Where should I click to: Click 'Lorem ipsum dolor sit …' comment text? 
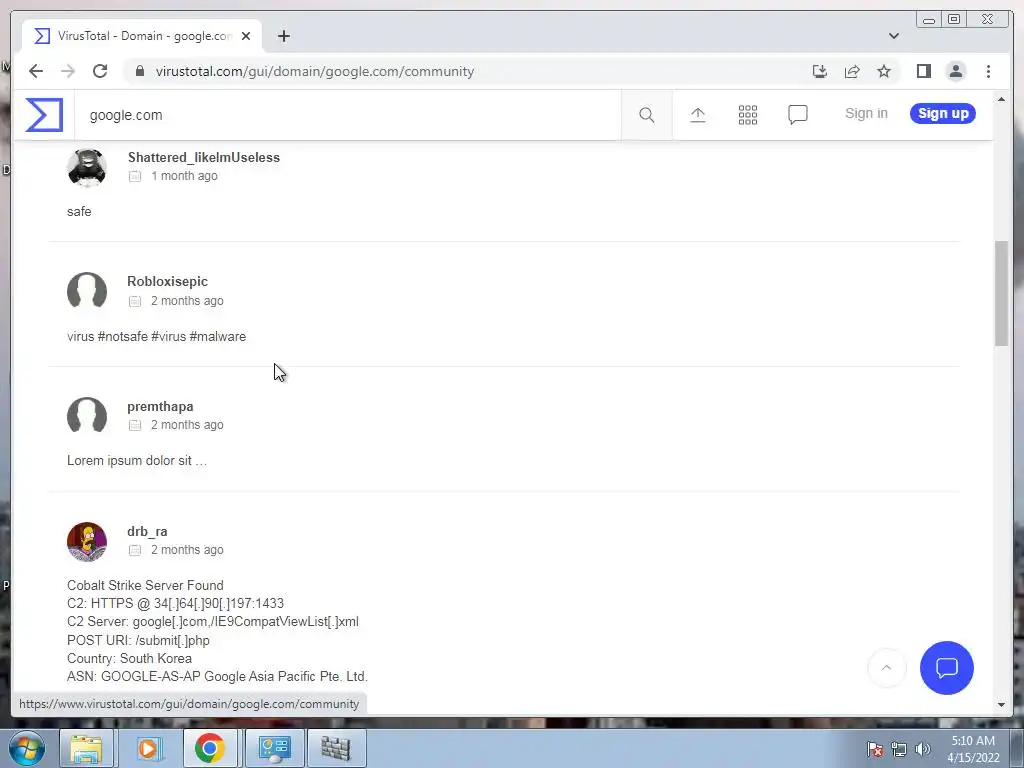click(136, 460)
